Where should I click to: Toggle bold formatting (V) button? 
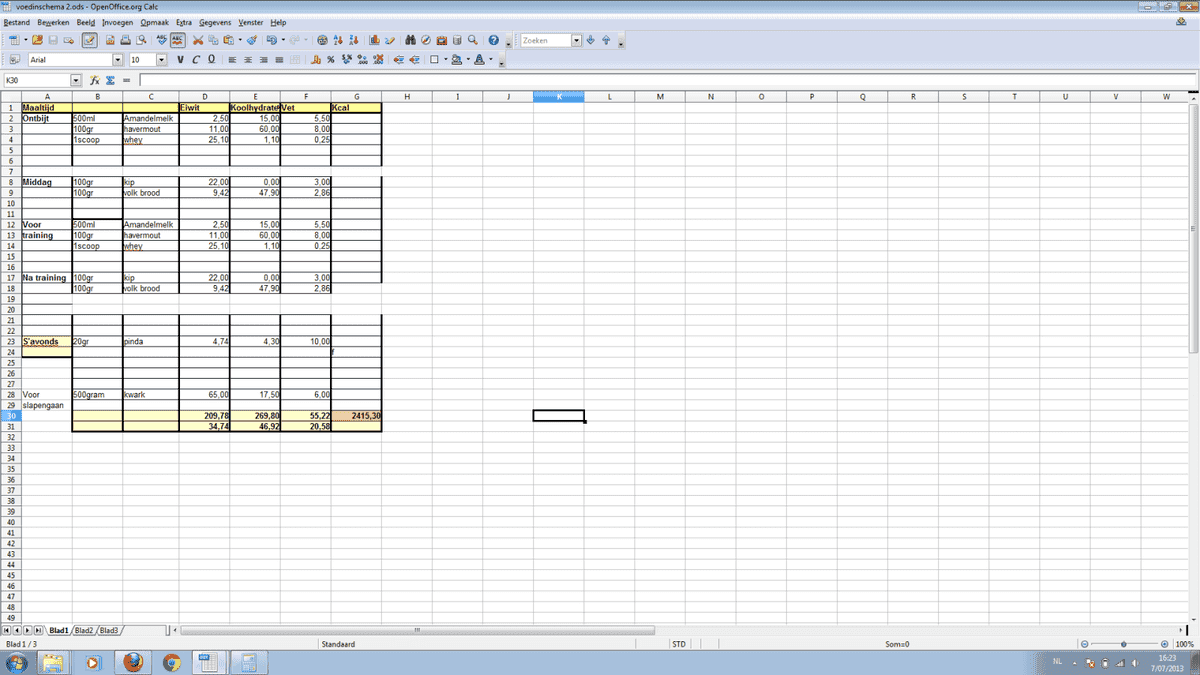(181, 60)
